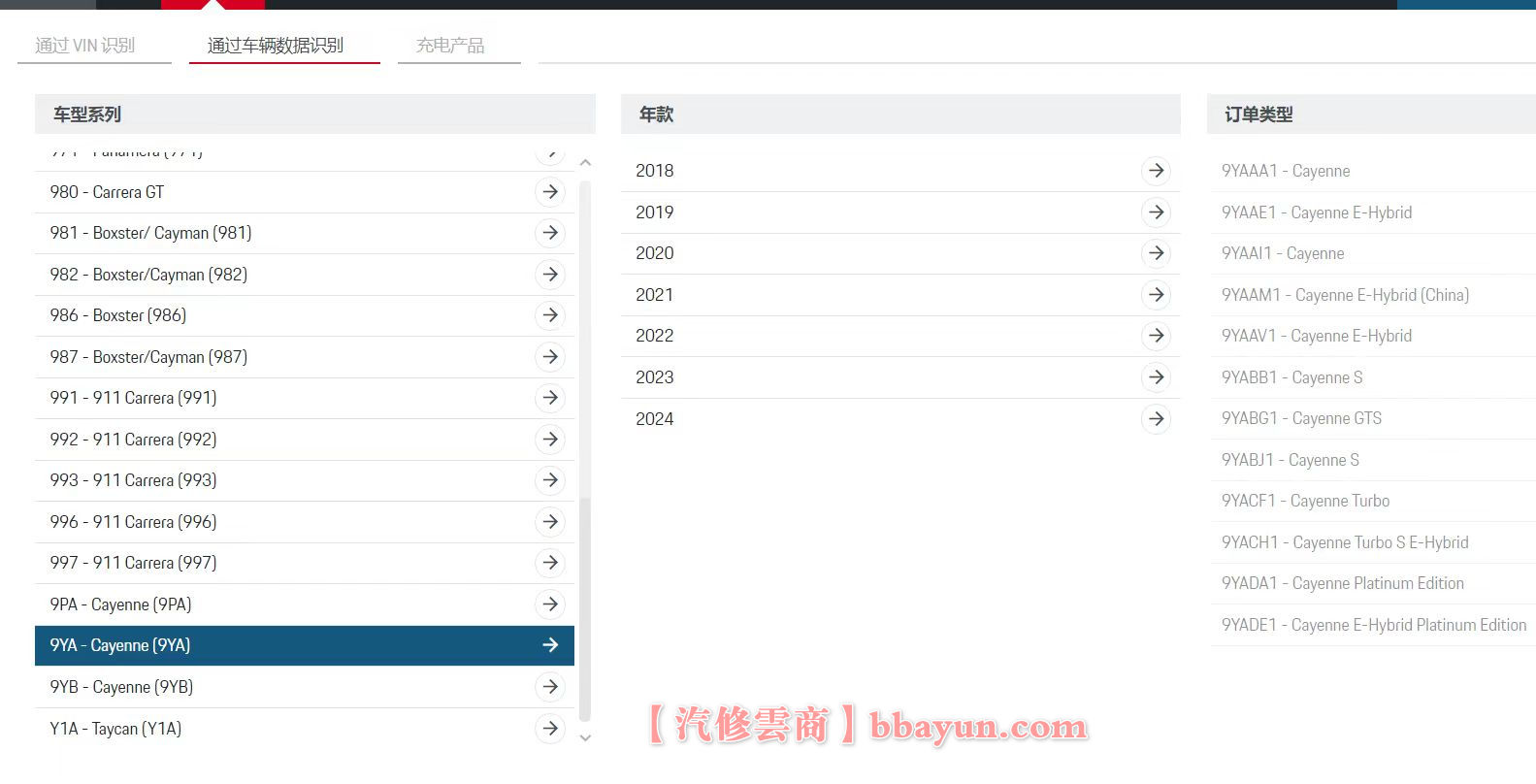Select model year 2021
Image resolution: width=1536 pixels, height=784 pixels.
[900, 294]
